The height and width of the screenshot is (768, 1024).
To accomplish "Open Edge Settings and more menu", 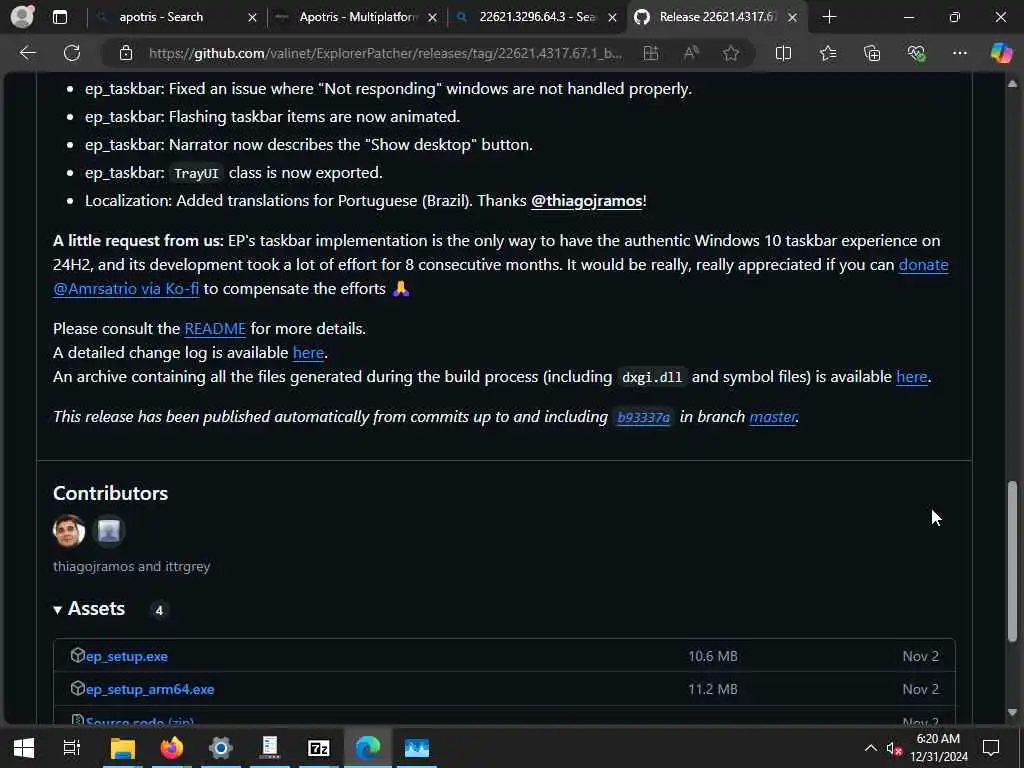I will click(x=959, y=53).
